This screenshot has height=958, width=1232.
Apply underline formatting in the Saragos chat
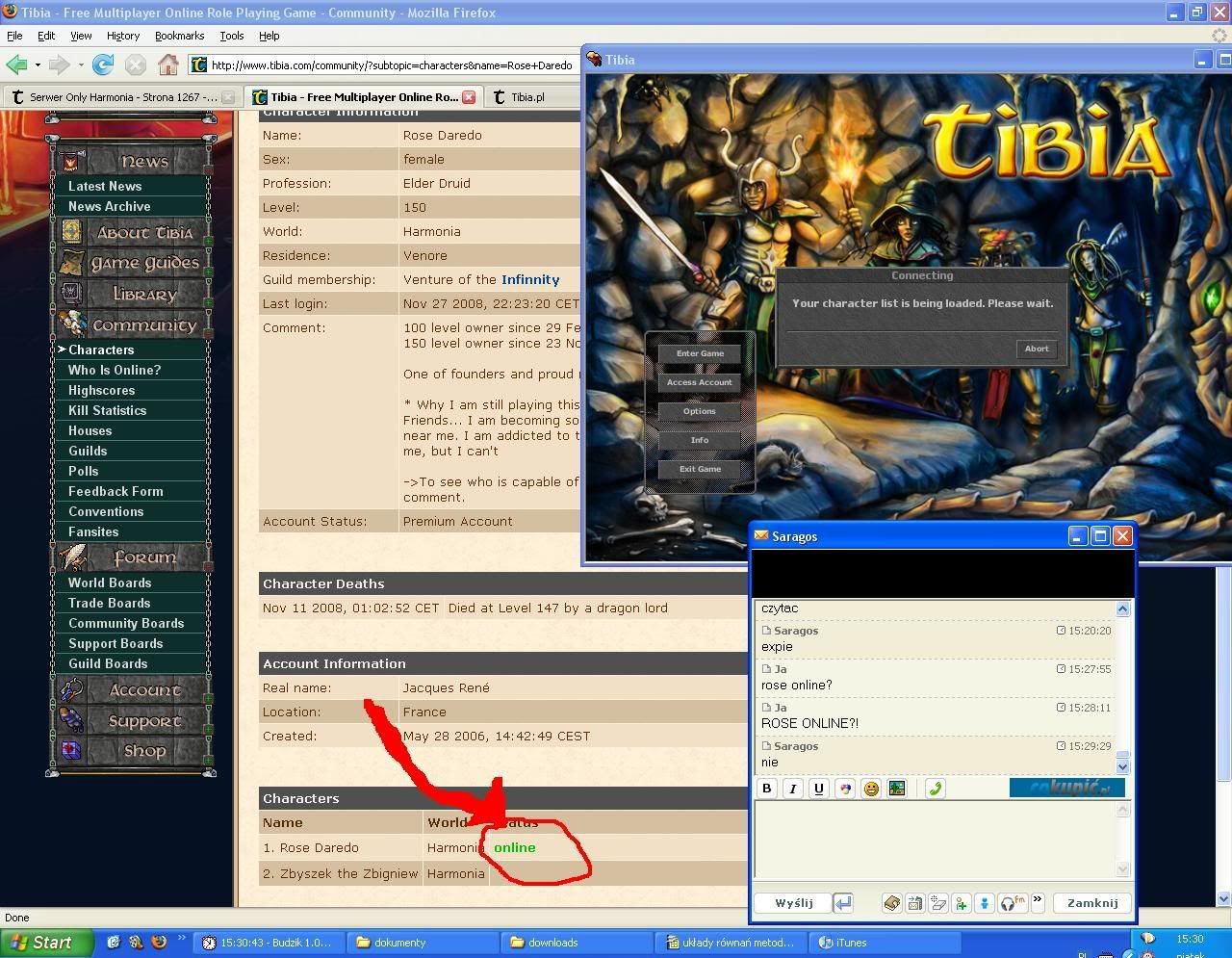[x=819, y=788]
